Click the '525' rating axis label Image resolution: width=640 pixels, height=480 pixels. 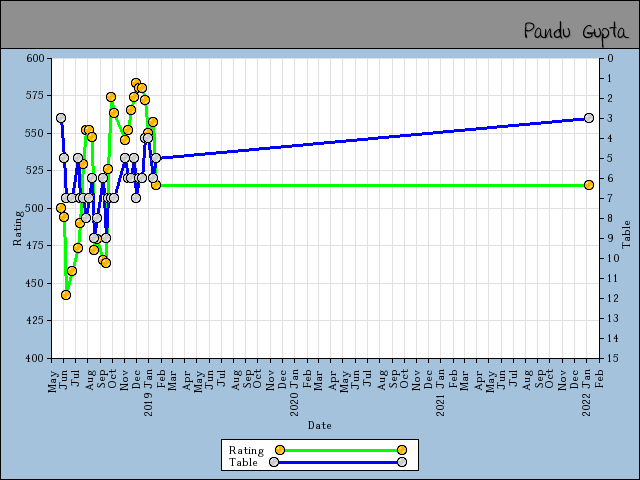tap(35, 171)
